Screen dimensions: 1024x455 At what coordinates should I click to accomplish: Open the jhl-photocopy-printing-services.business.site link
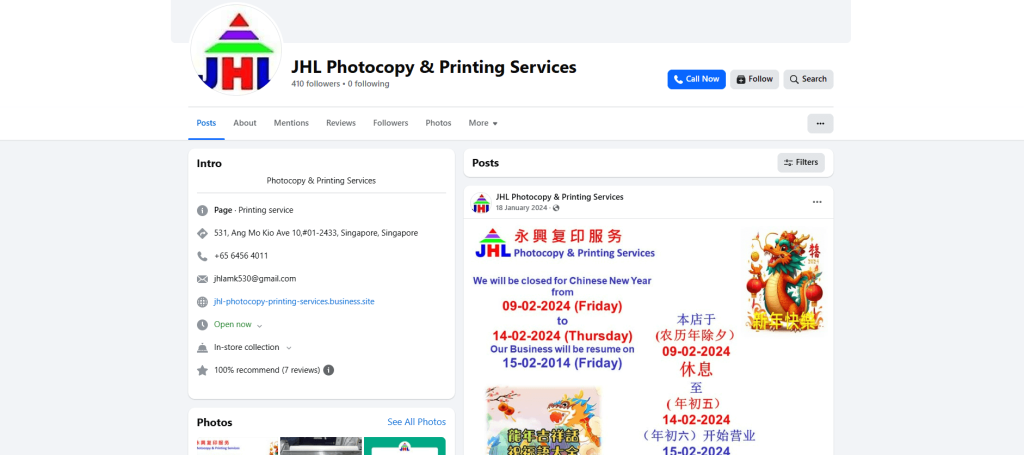click(x=294, y=302)
